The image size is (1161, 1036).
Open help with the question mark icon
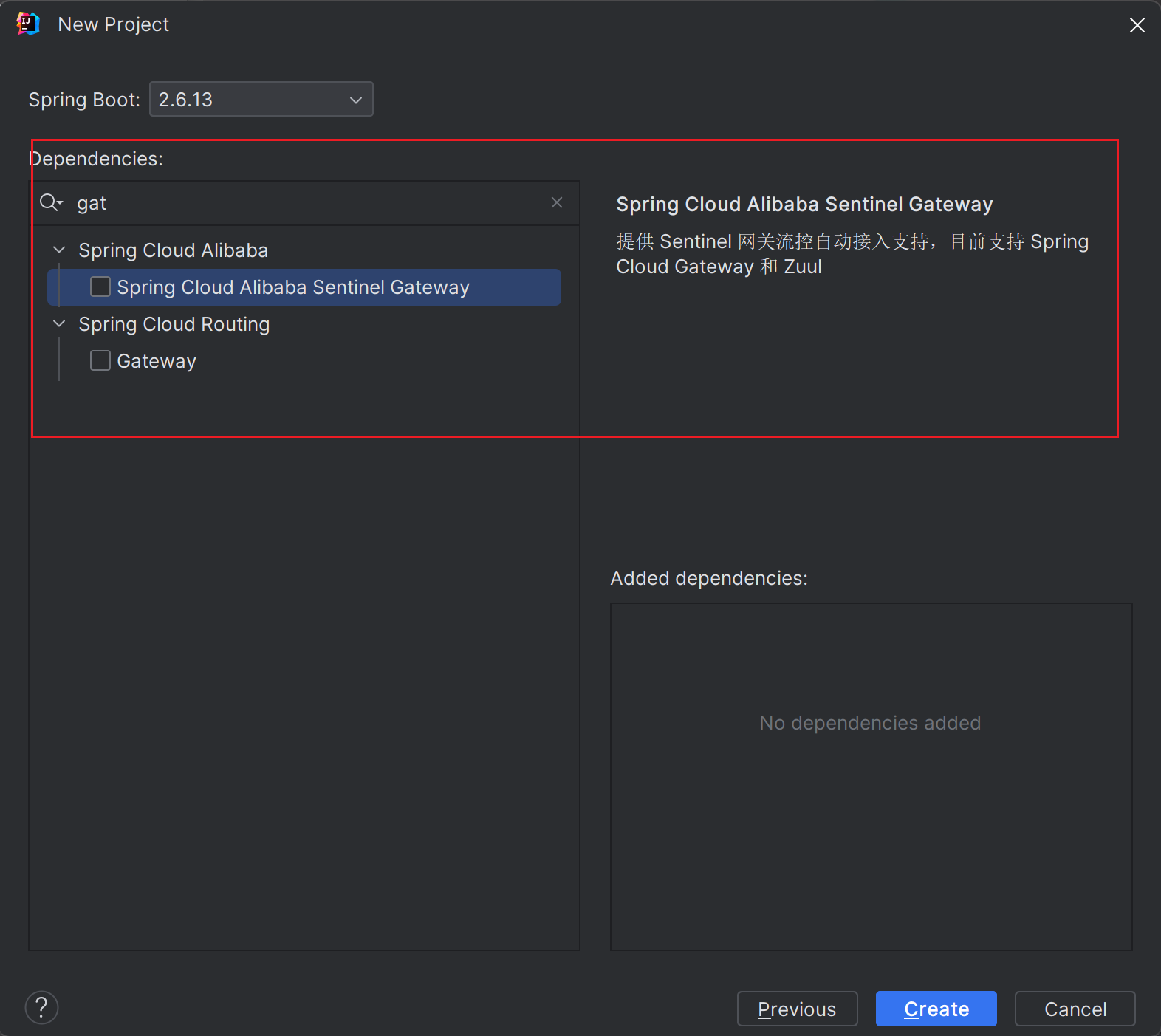42,1007
